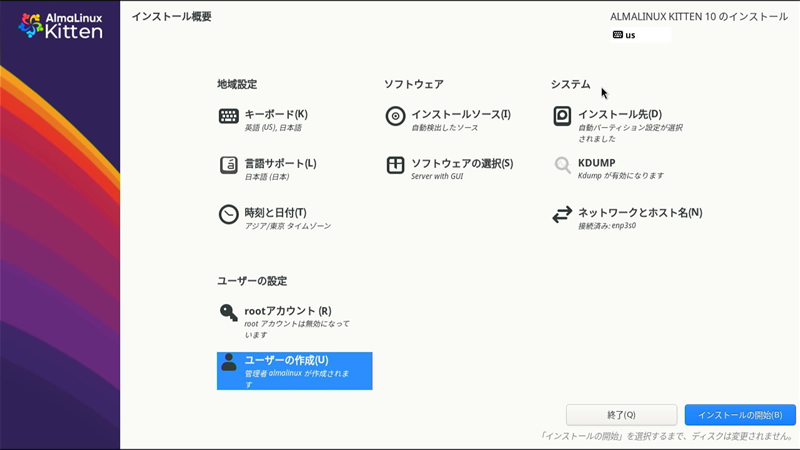This screenshot has height=450, width=800.
Task: Open 時刻と日付(T) configuration
Action: click(275, 212)
